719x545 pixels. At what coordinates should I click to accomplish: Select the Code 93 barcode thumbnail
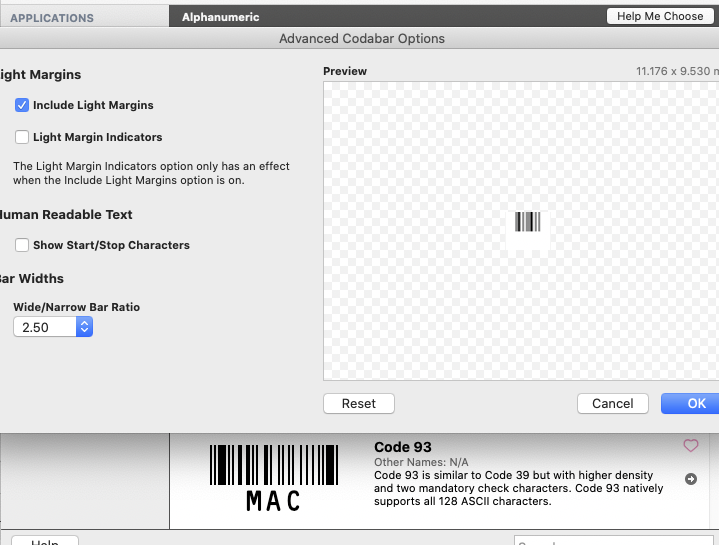[274, 478]
